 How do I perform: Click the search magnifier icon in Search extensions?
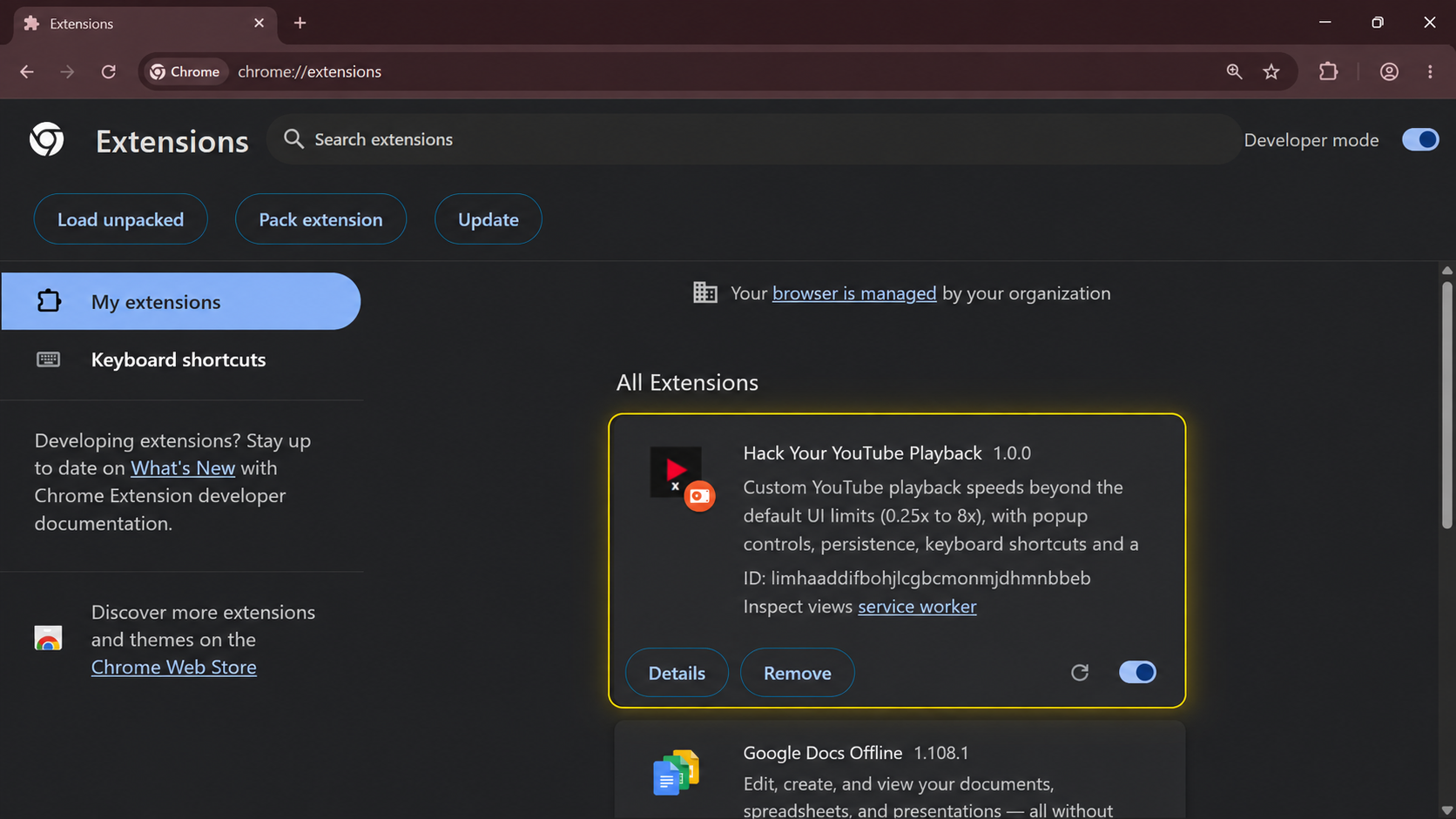point(293,139)
